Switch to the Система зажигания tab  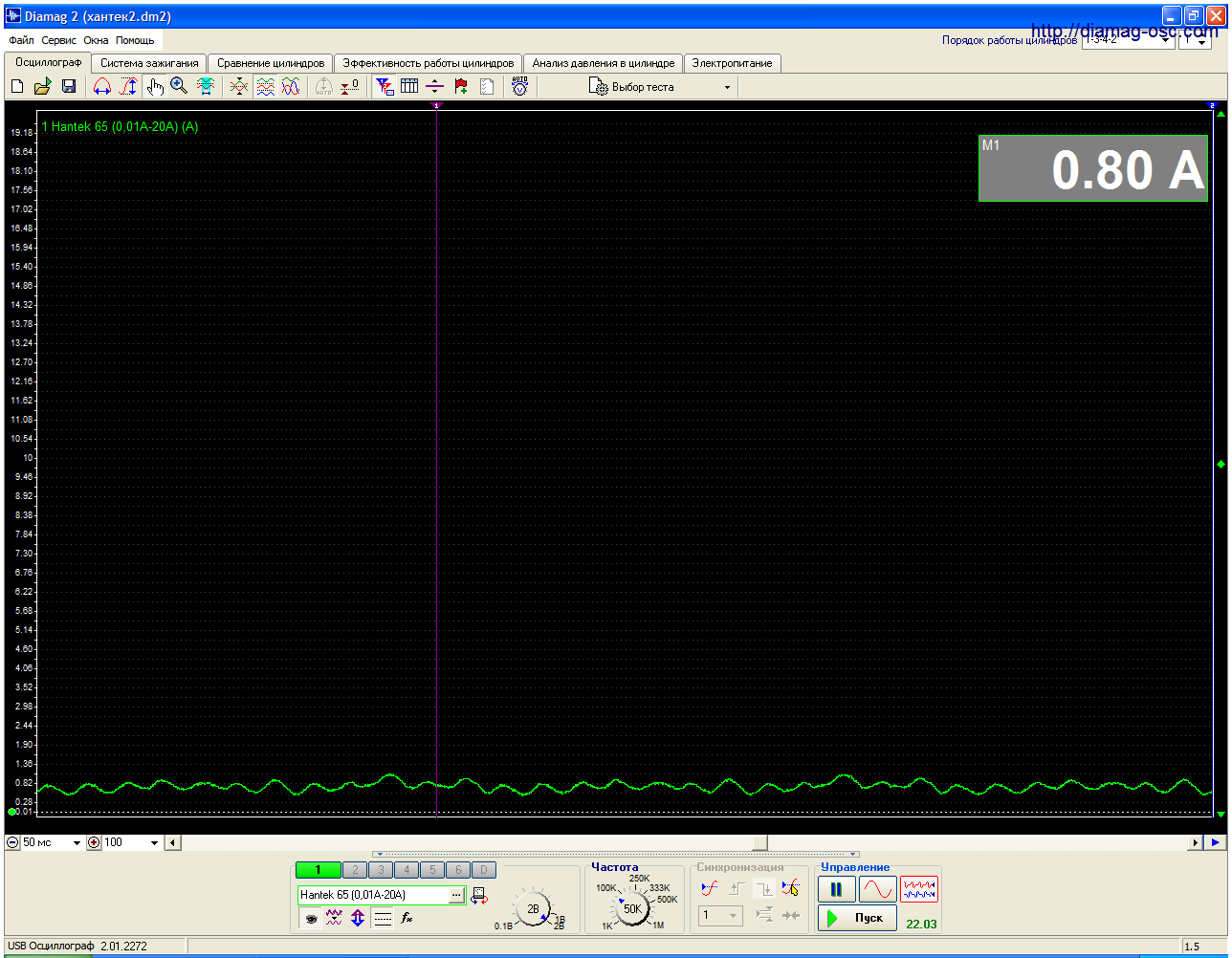click(149, 63)
